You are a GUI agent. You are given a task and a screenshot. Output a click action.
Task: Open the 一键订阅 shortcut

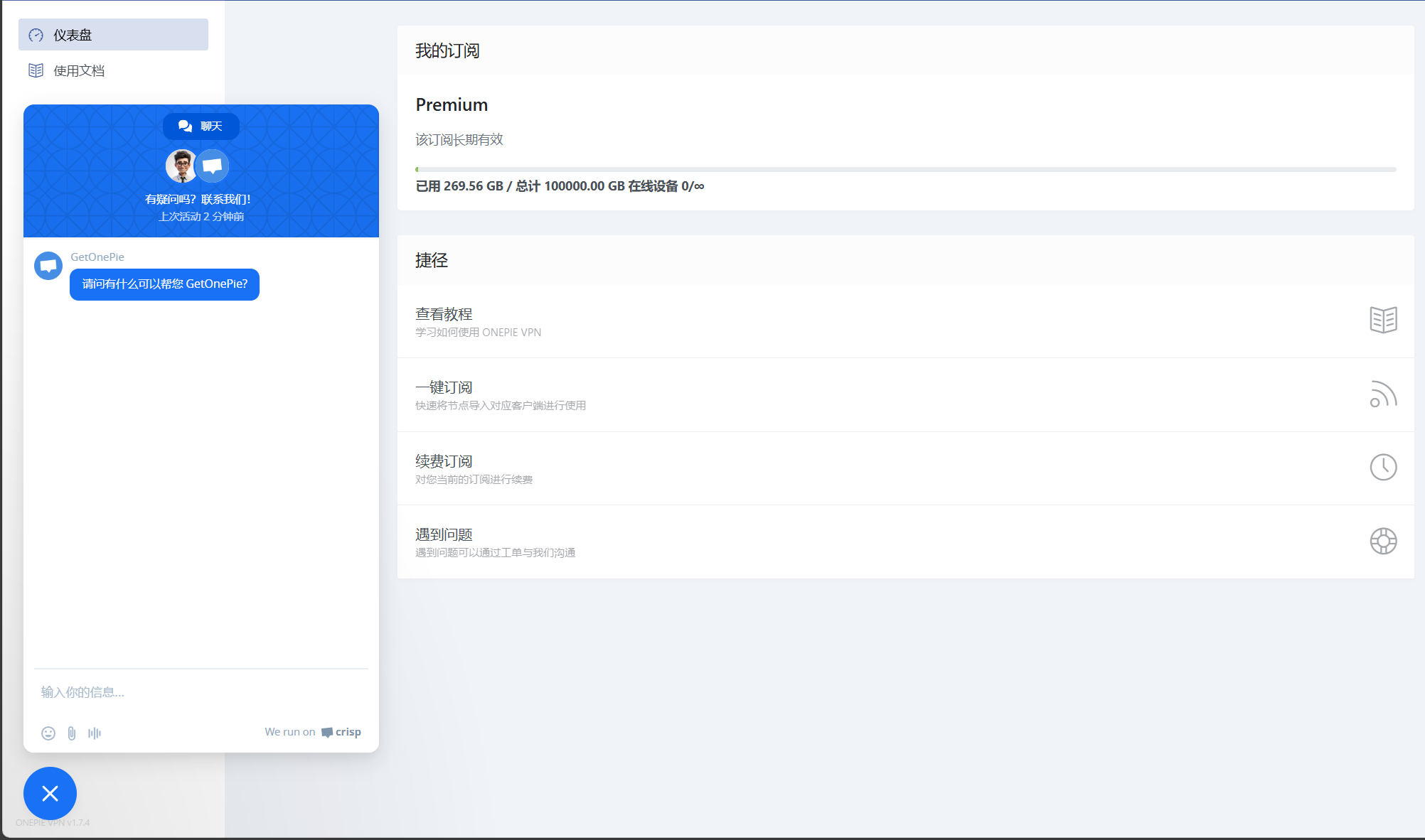point(444,387)
